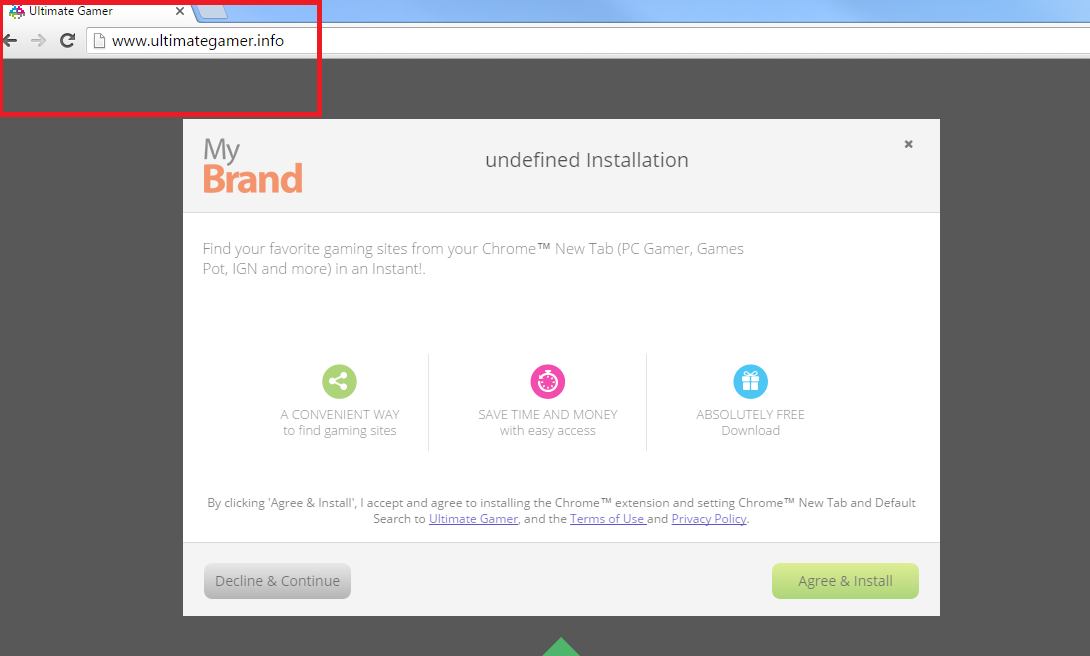Click the Agree & Install button
1090x656 pixels.
click(845, 581)
